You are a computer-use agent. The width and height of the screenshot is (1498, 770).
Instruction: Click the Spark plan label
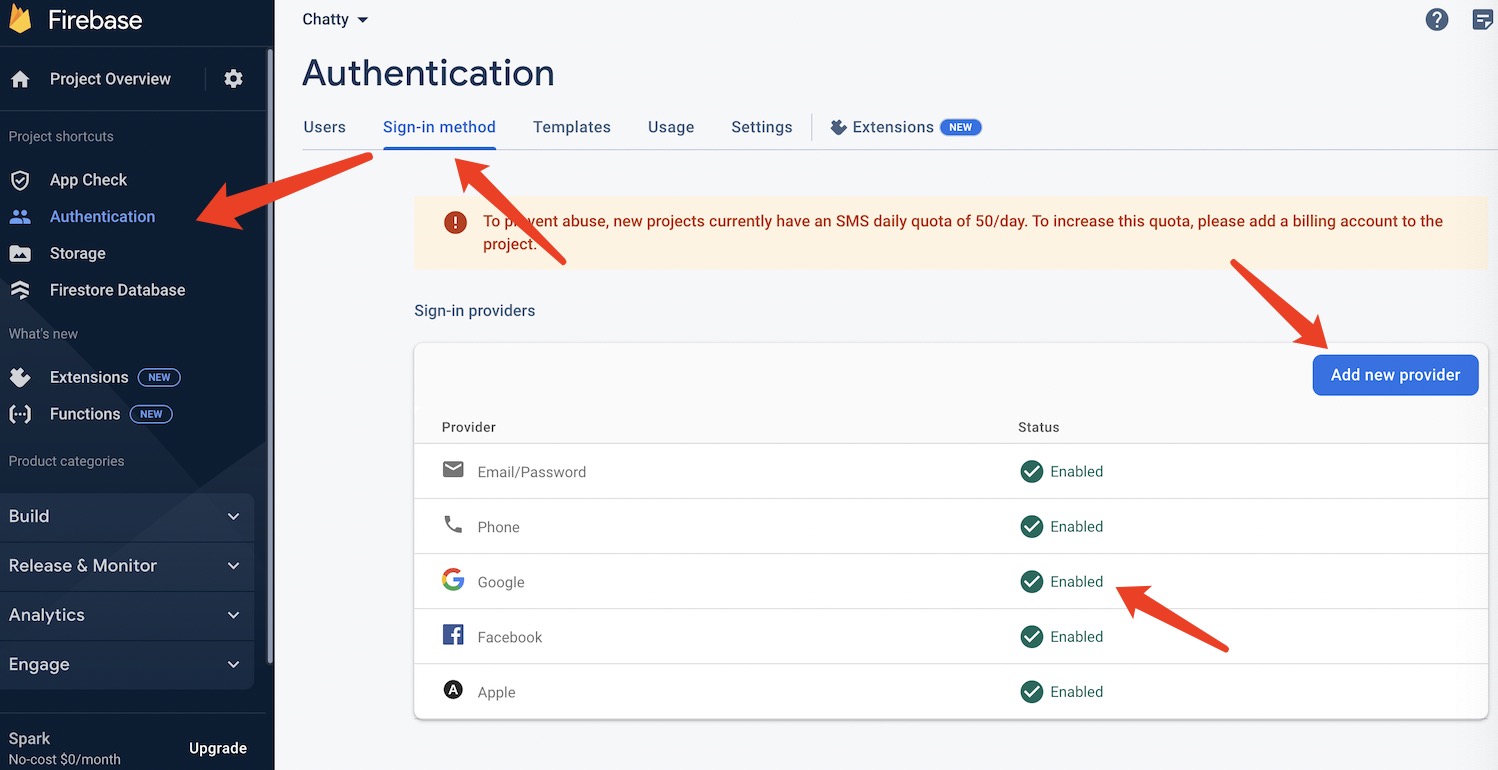click(x=29, y=739)
